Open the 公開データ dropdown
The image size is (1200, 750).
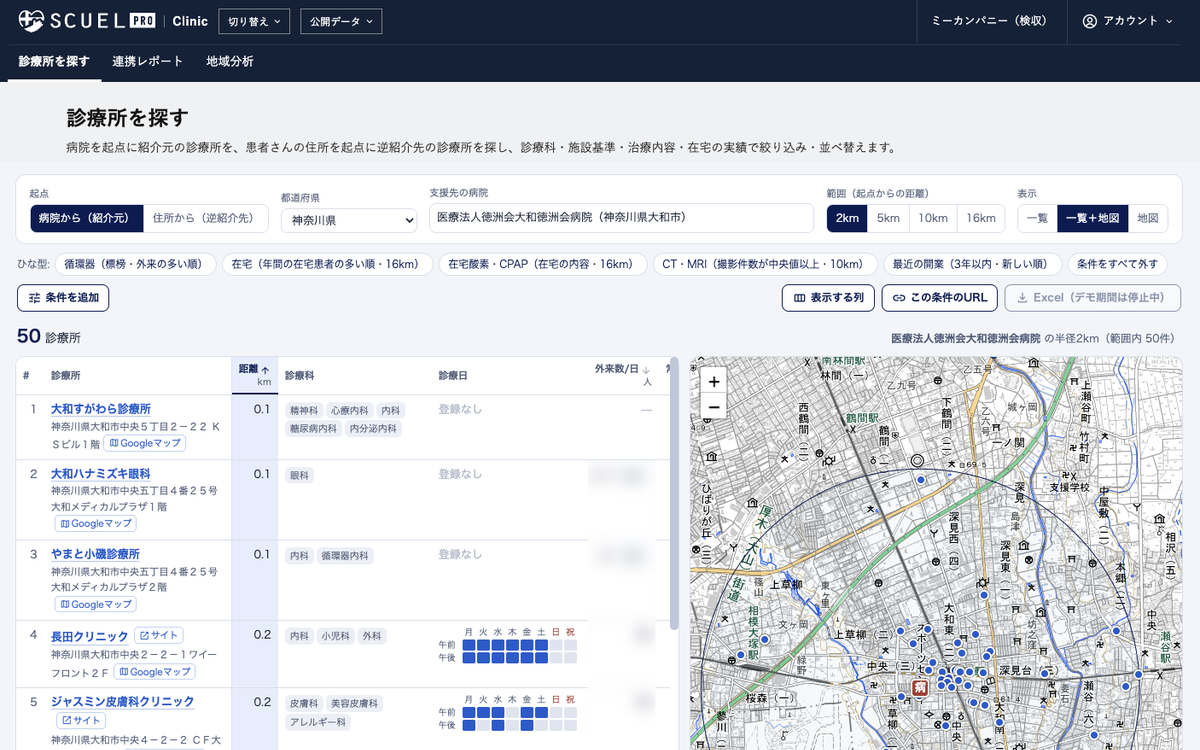[x=340, y=21]
